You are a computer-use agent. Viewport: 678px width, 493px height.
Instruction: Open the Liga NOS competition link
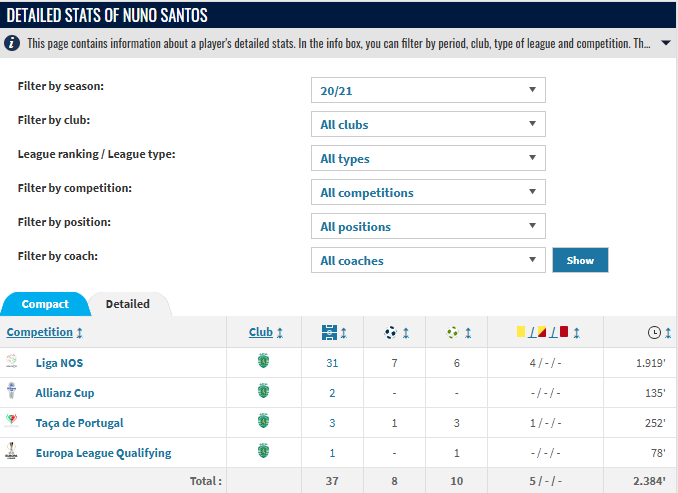pos(59,363)
